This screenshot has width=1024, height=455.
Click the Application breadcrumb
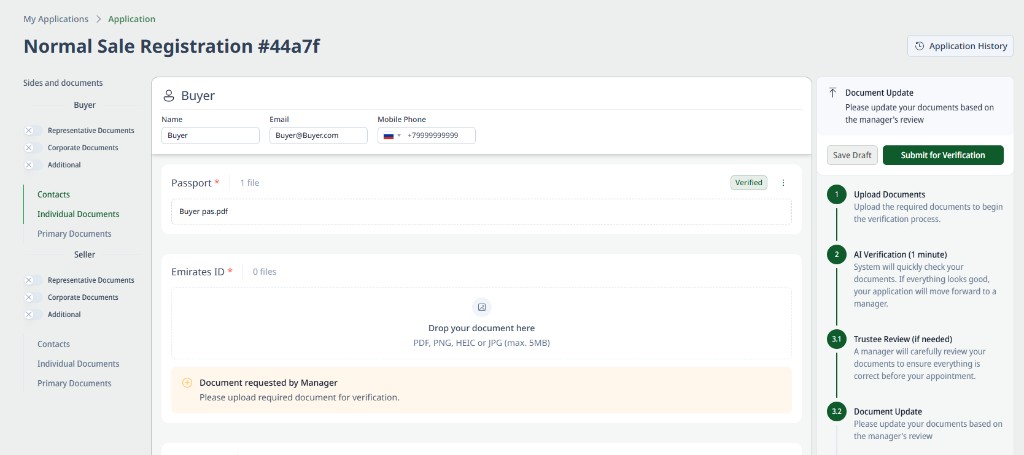point(132,19)
